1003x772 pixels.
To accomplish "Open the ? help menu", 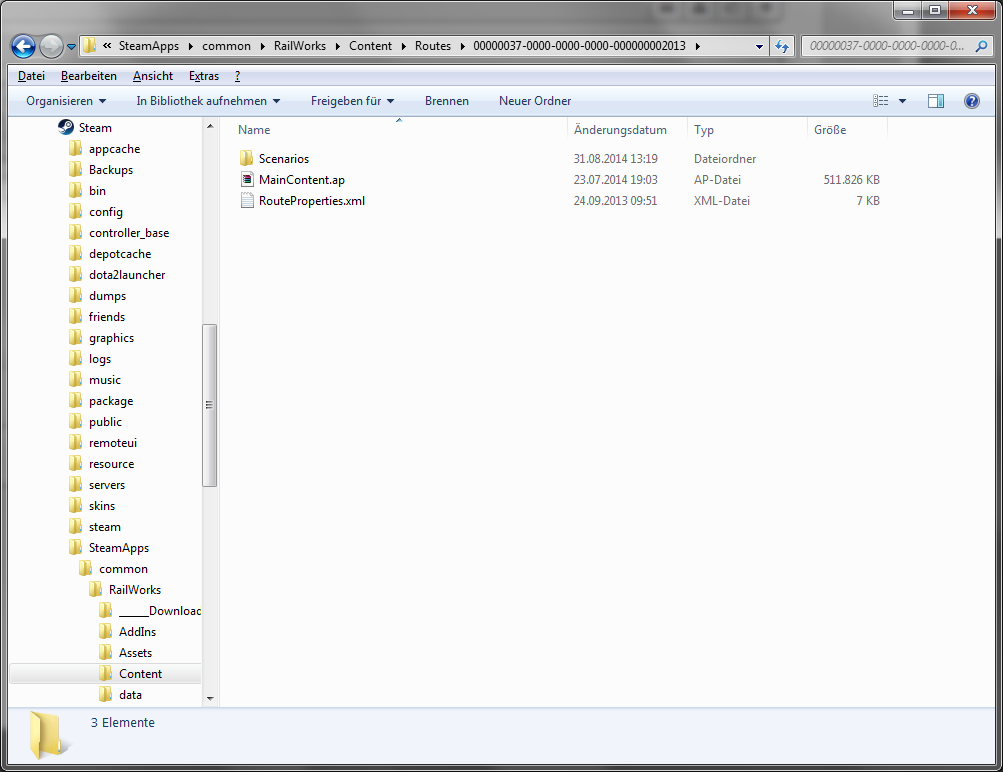I will pyautogui.click(x=237, y=76).
